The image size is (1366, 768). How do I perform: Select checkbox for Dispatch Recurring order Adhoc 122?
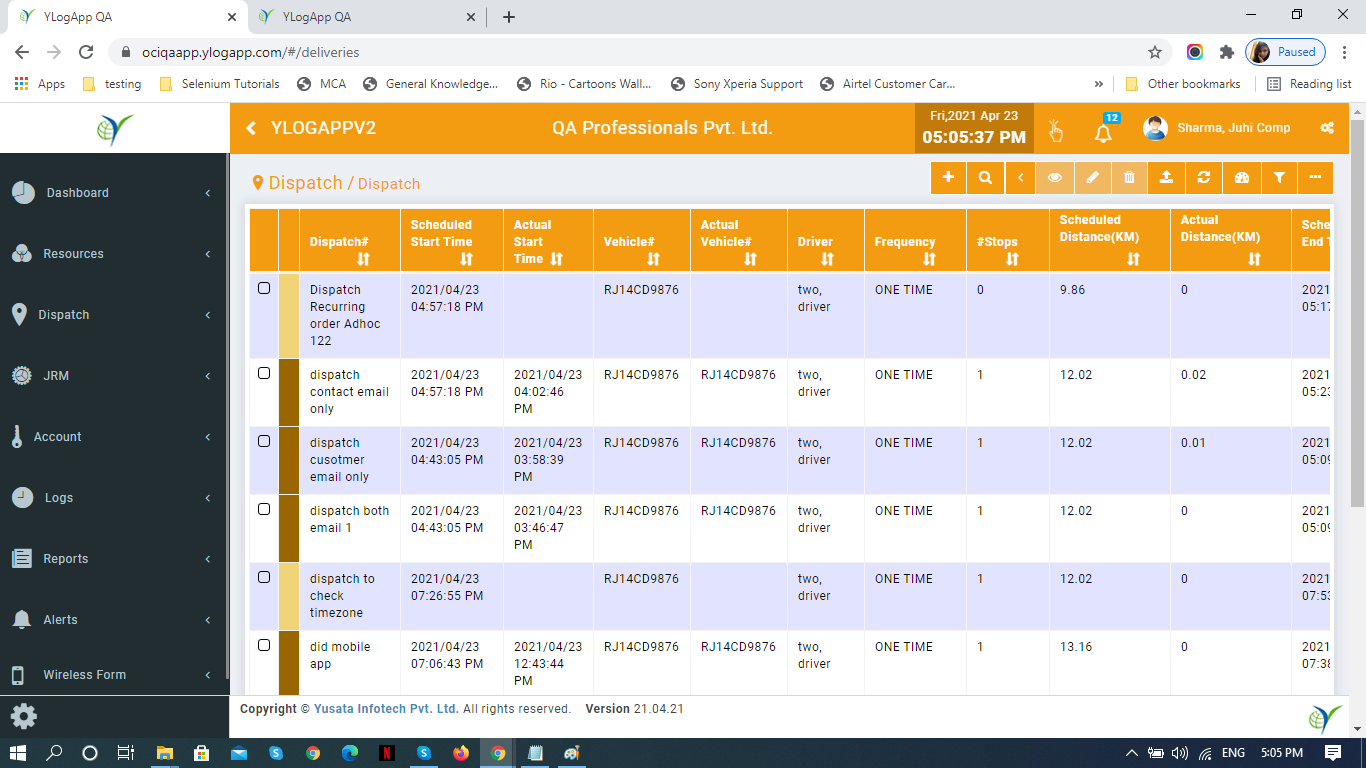click(x=264, y=288)
